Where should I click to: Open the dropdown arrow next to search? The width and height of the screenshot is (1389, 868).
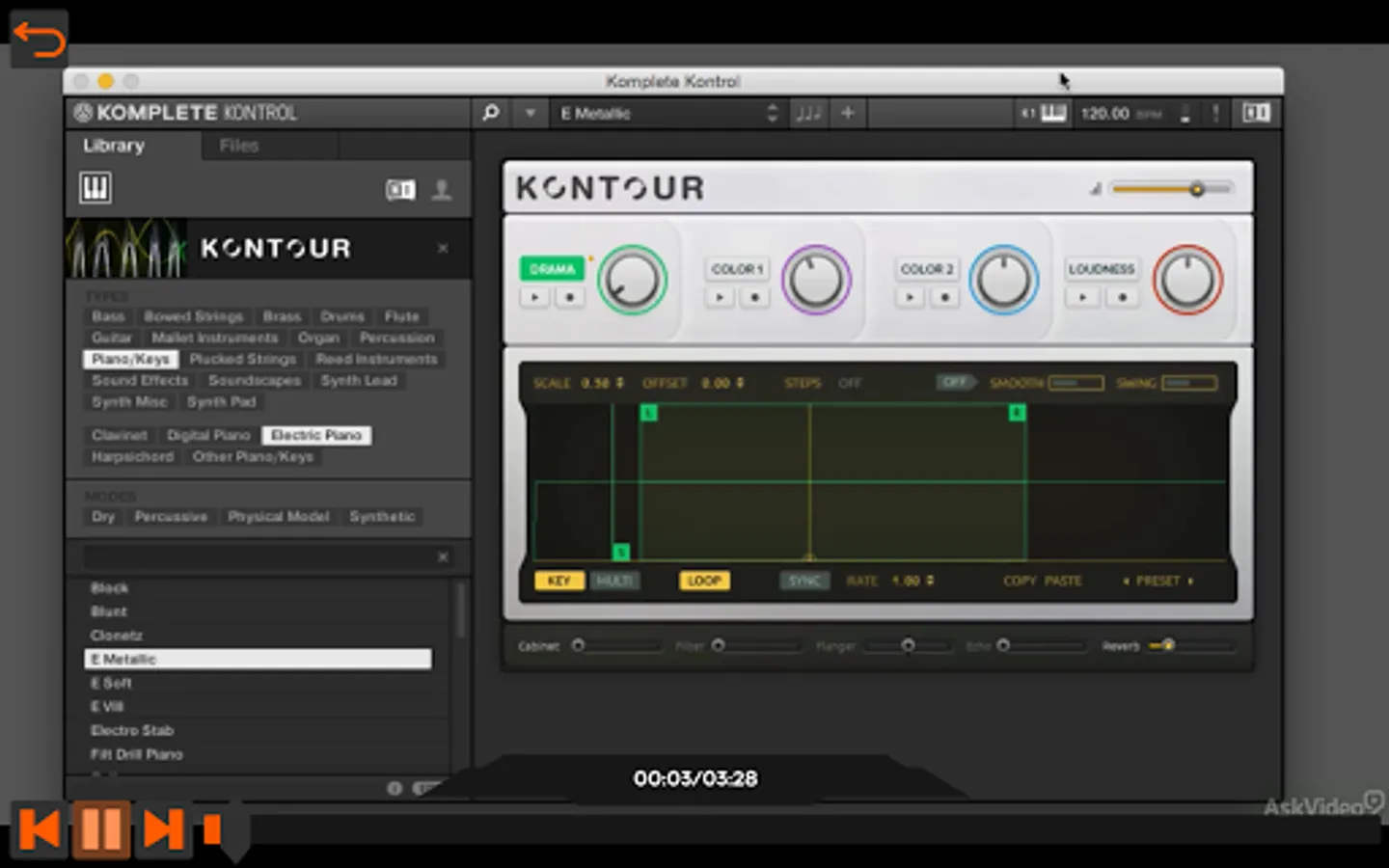(x=530, y=113)
